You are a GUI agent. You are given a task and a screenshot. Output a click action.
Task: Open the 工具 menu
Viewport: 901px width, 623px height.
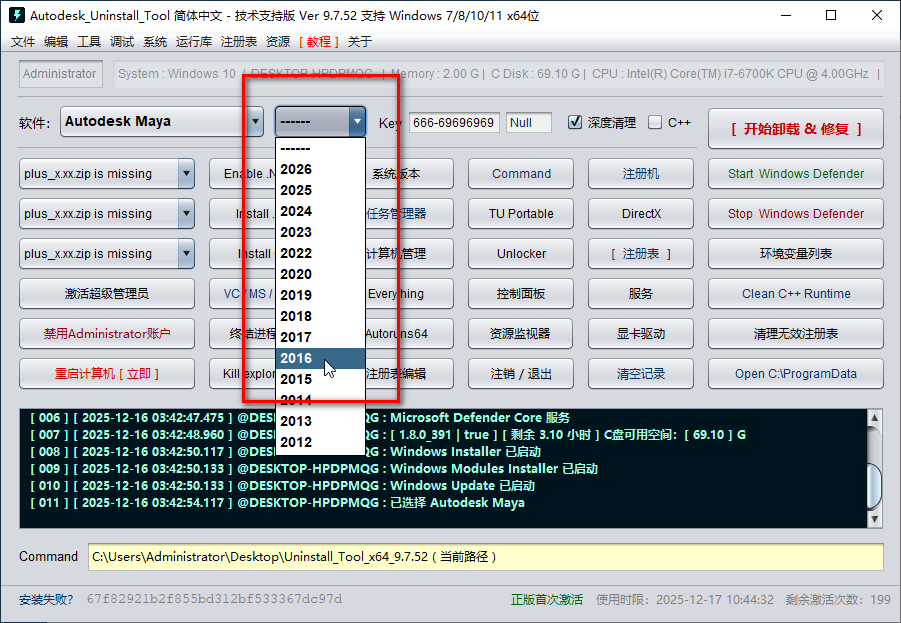pos(89,41)
